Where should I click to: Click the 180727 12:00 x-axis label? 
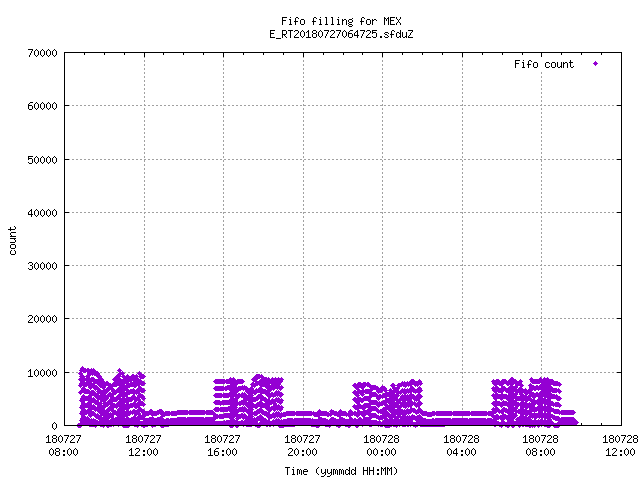143,446
